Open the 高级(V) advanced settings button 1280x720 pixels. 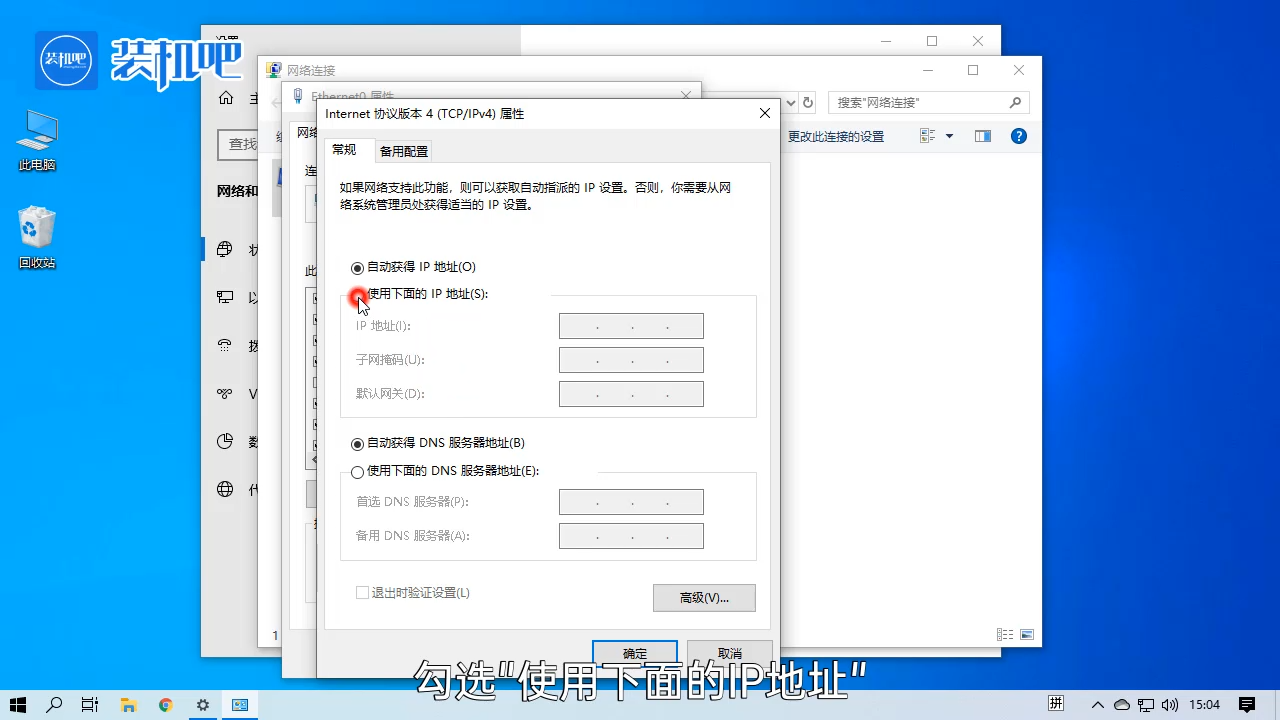[704, 597]
